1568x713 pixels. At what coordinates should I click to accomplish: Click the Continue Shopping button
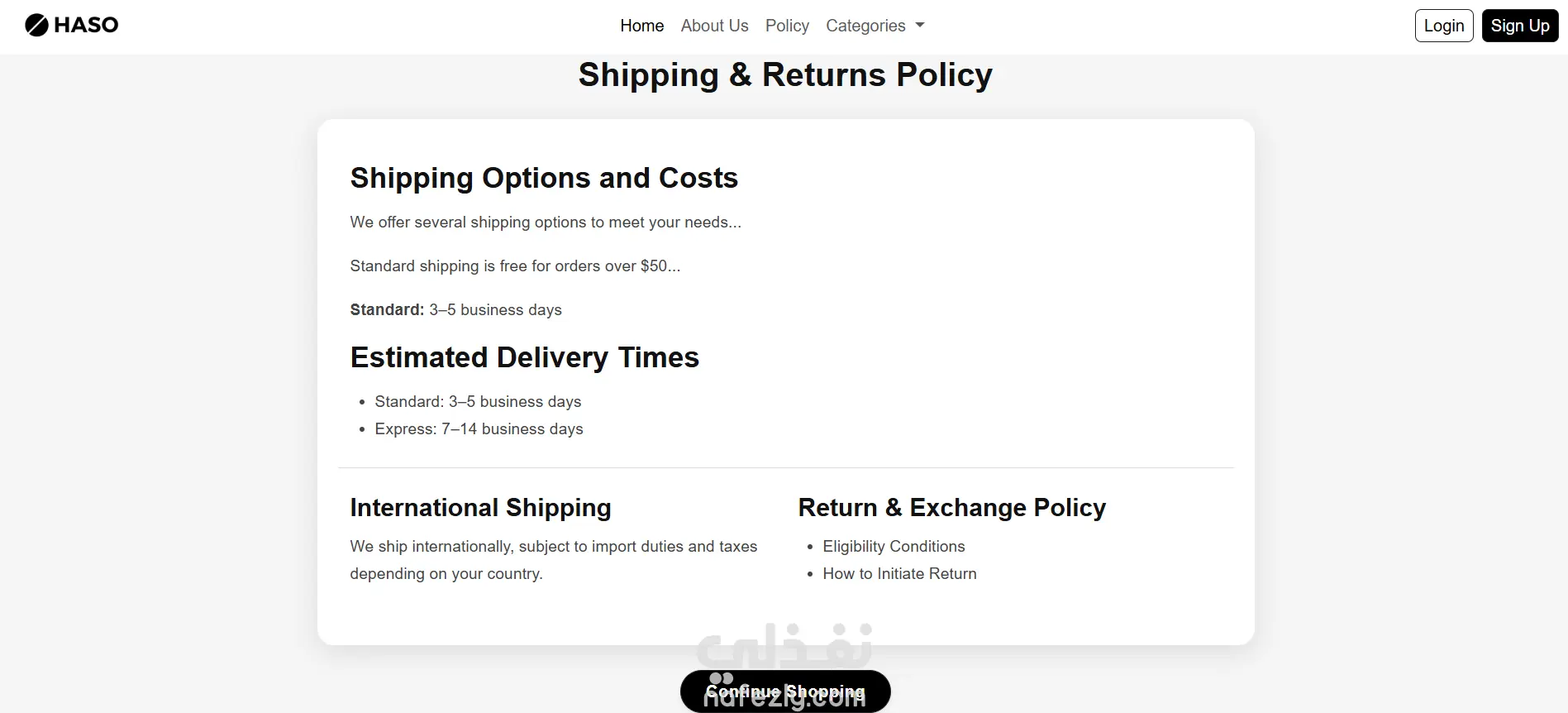[784, 691]
